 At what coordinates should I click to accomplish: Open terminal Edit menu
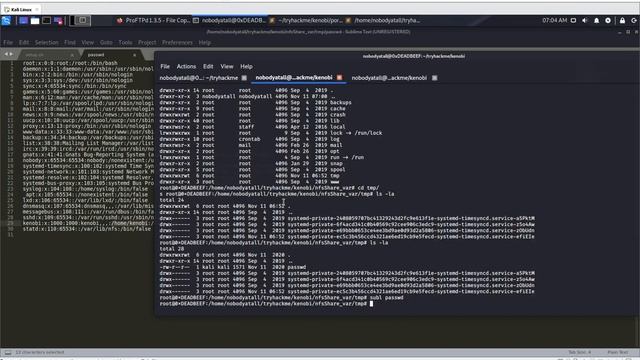(208, 67)
